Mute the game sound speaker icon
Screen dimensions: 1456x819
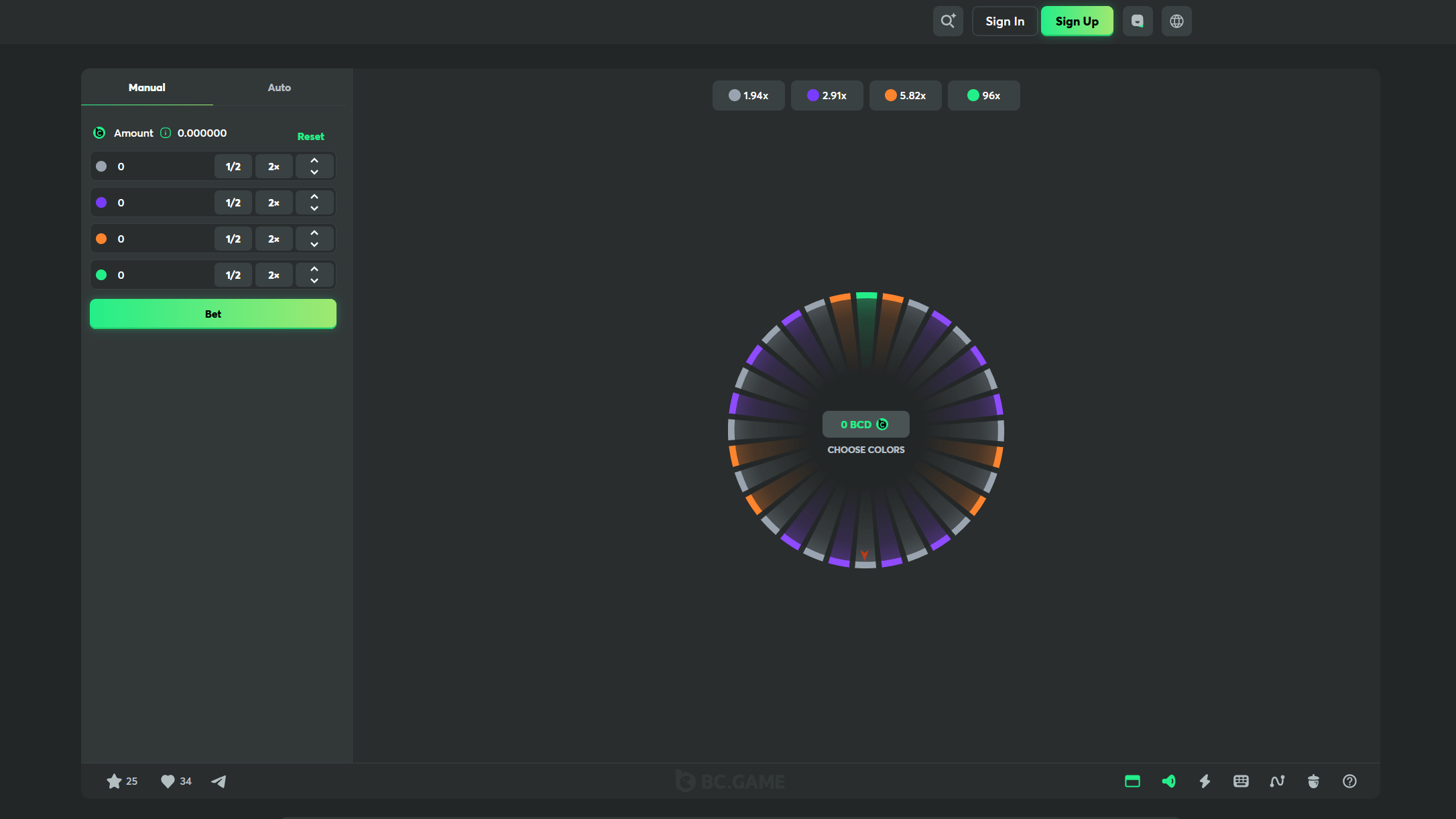click(x=1168, y=781)
